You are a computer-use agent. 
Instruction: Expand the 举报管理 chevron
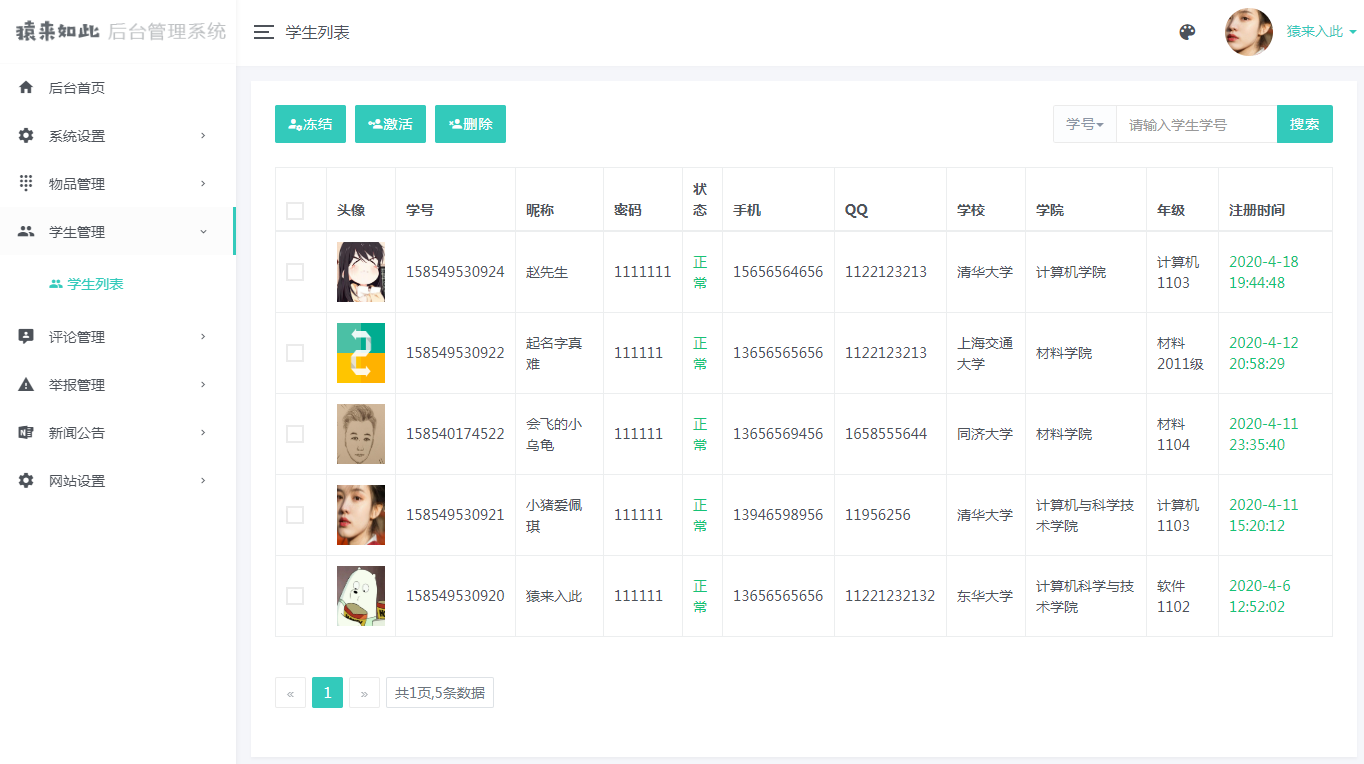203,385
